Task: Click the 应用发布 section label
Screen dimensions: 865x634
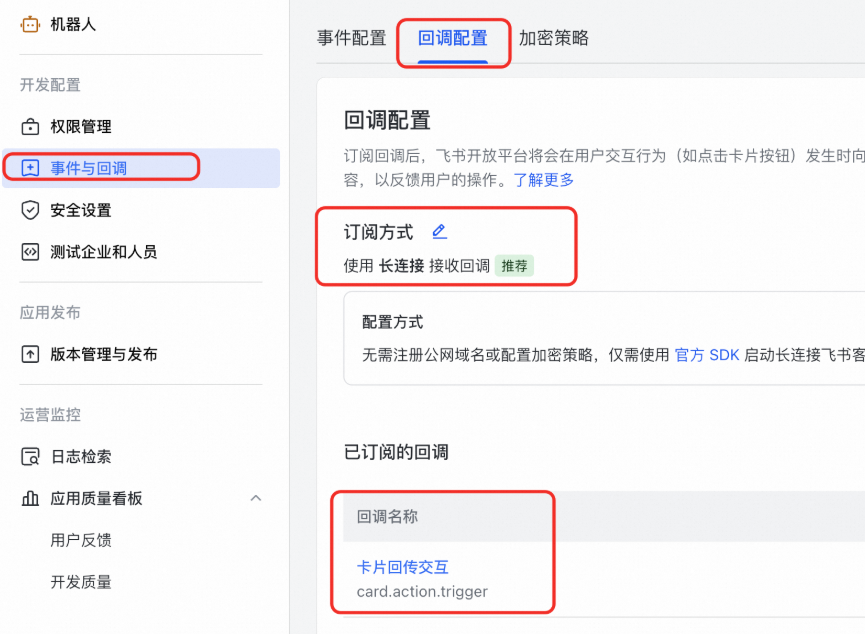Action: pyautogui.click(x=50, y=313)
